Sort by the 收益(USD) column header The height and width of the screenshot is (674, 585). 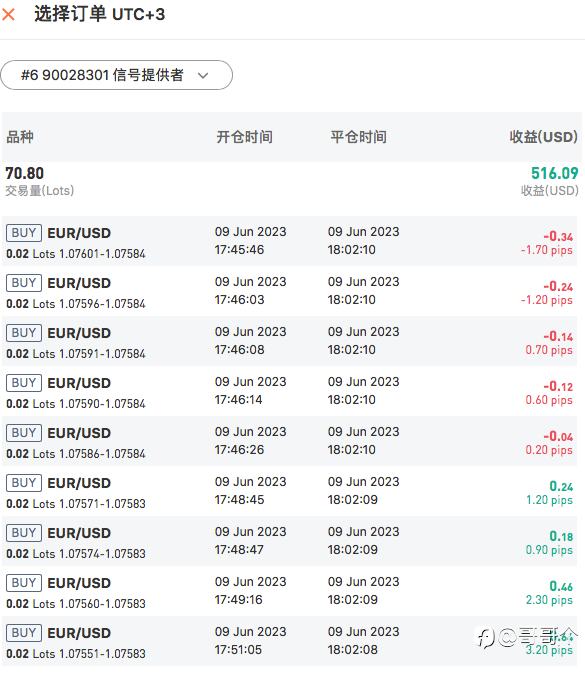(543, 137)
